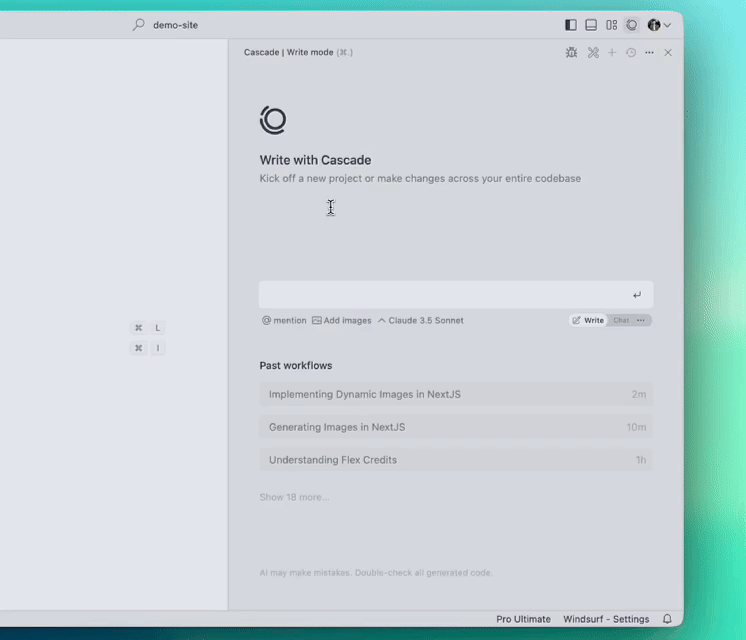Open Implementing Dynamic Images in NextJS workflow
The height and width of the screenshot is (640, 746).
tap(456, 394)
